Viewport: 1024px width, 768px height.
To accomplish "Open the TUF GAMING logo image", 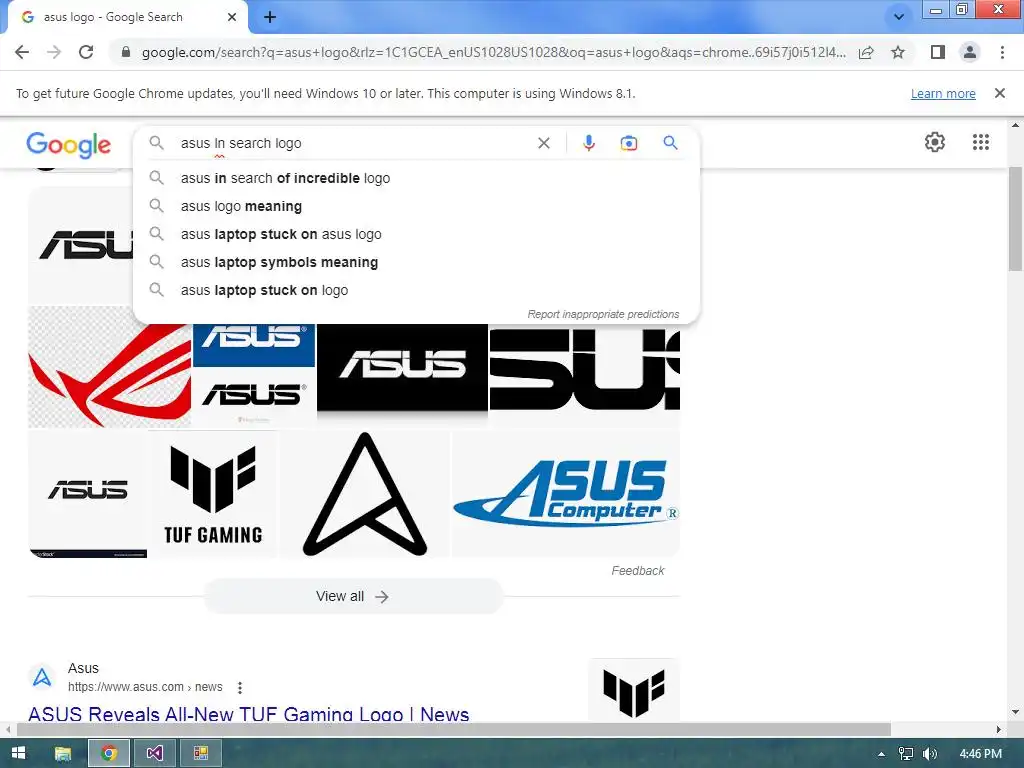I will pos(214,494).
